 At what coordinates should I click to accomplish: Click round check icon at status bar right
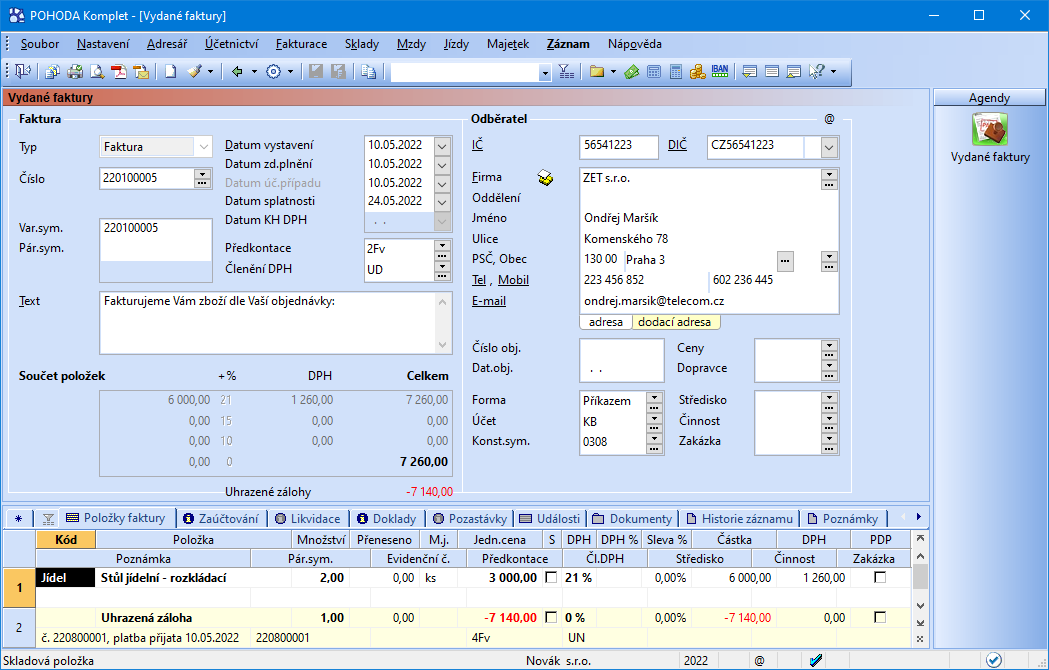[993, 660]
